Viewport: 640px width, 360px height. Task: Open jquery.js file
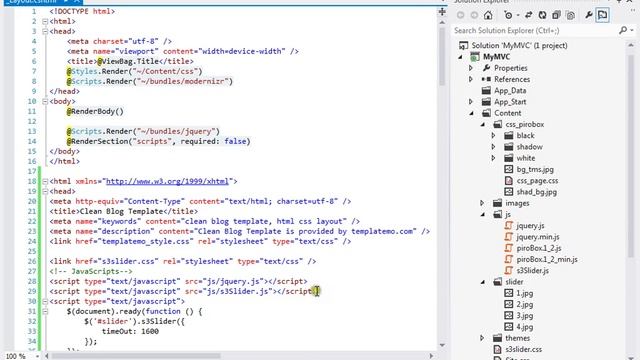point(530,226)
